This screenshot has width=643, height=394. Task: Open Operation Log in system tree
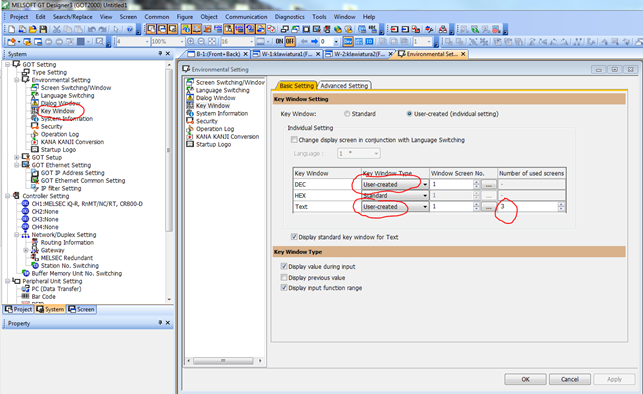[x=60, y=134]
